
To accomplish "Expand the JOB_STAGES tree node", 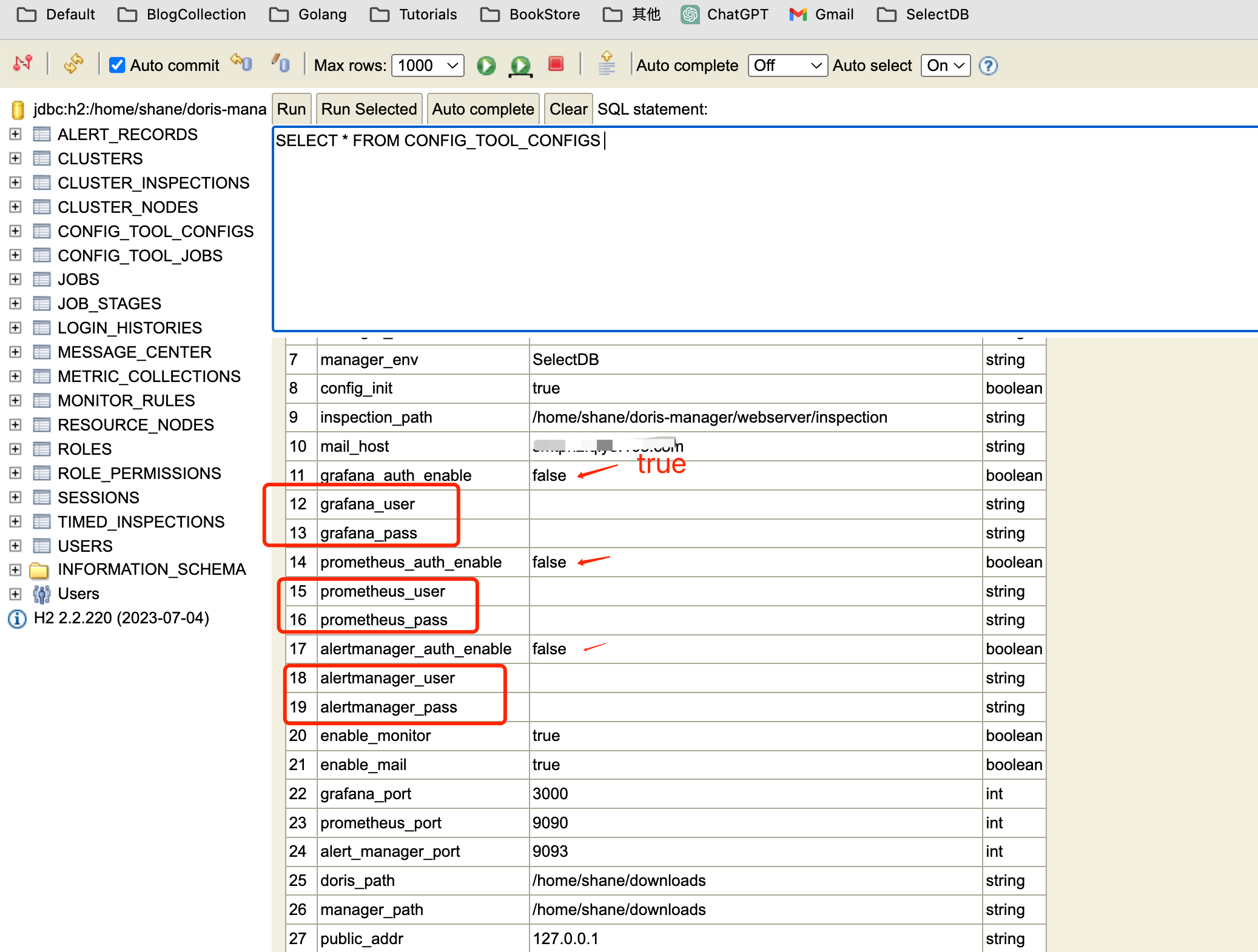I will tap(16, 303).
